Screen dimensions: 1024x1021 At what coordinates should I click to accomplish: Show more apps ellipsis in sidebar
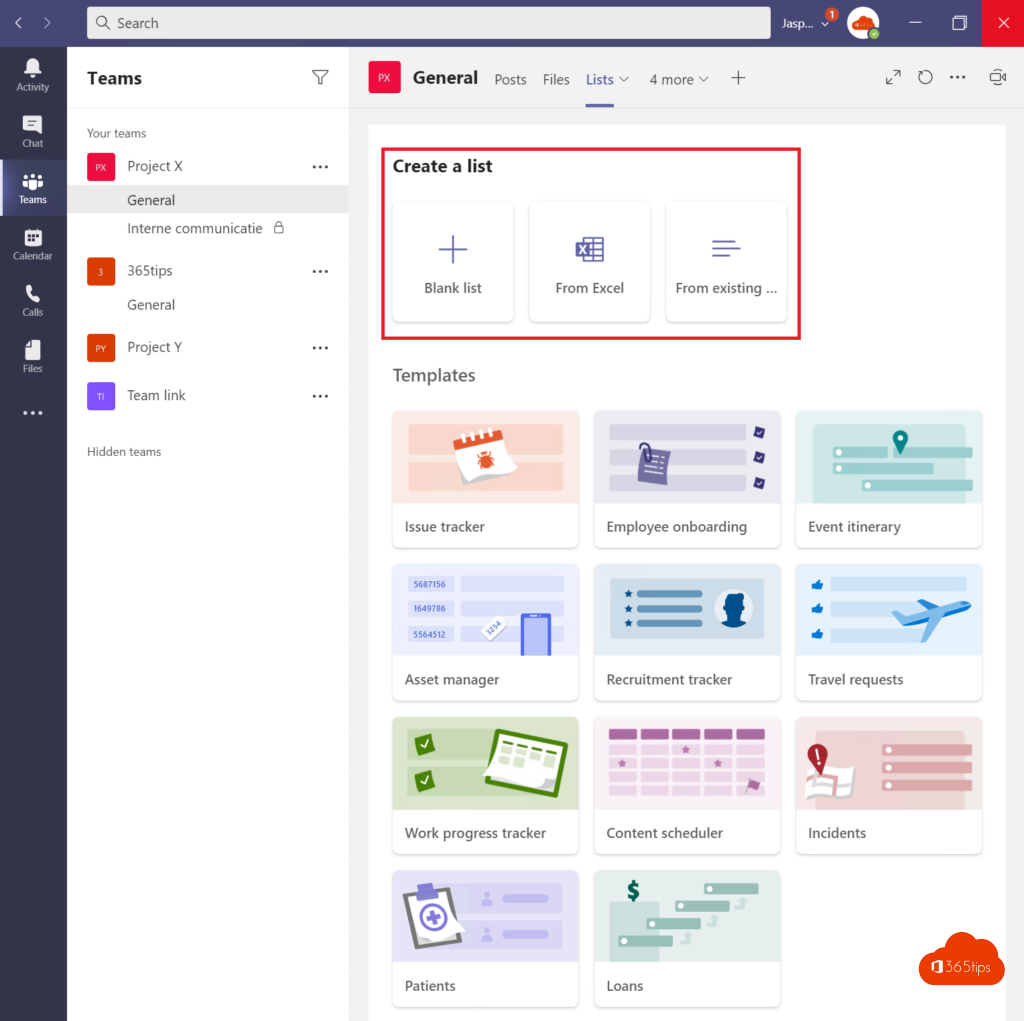33,413
